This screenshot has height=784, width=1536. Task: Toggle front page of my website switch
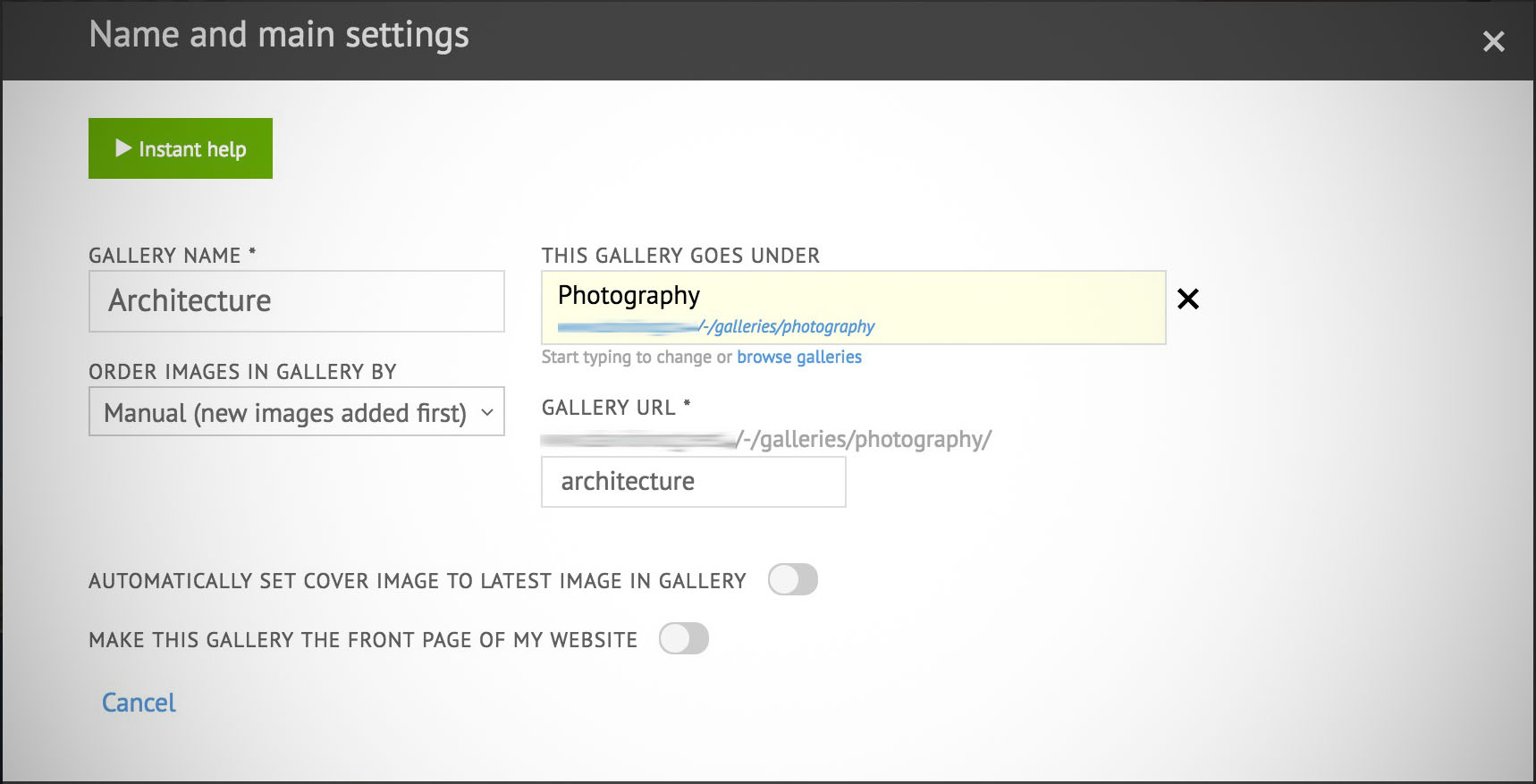(x=683, y=638)
